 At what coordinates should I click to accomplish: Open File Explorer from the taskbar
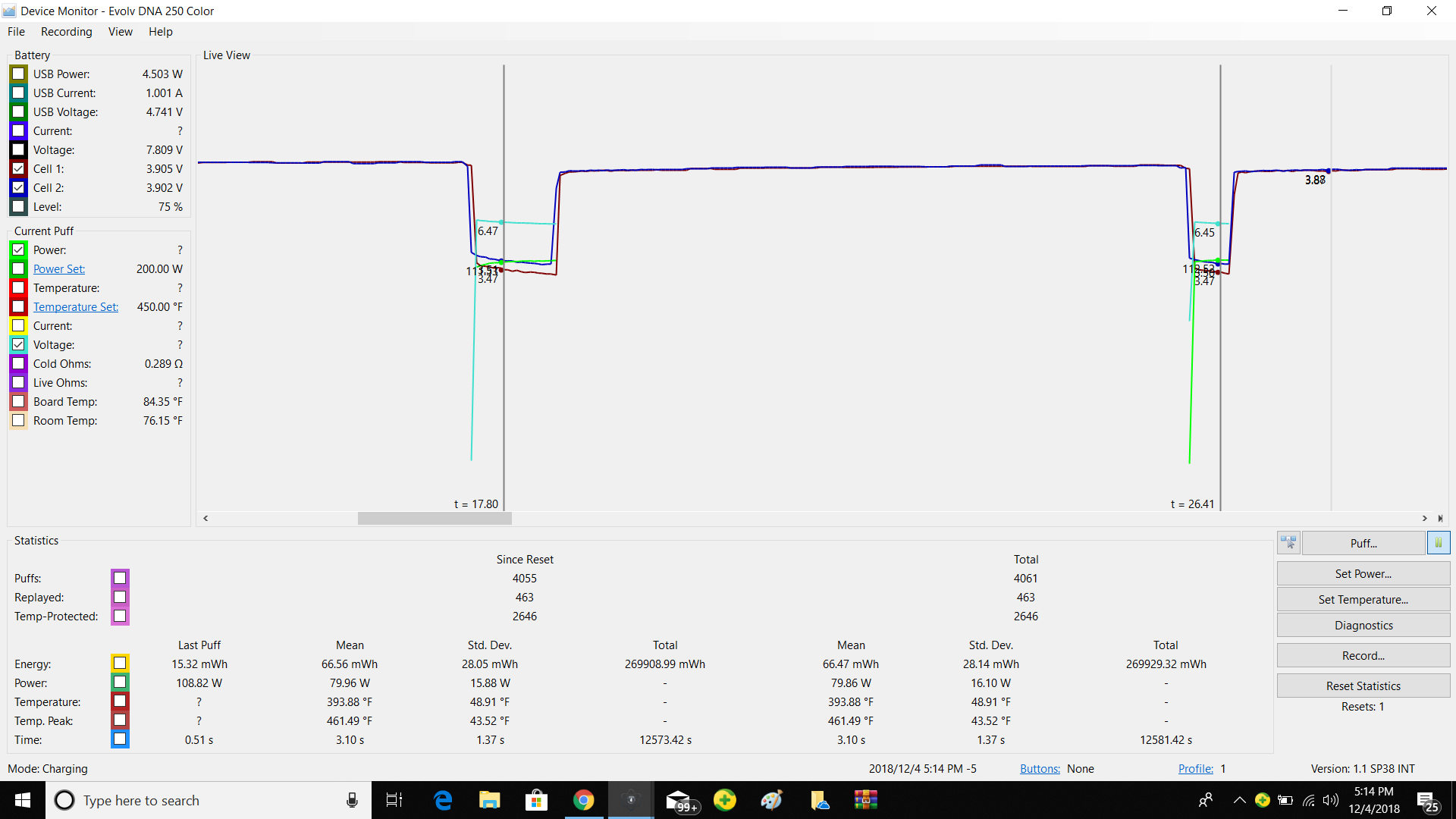[x=489, y=800]
